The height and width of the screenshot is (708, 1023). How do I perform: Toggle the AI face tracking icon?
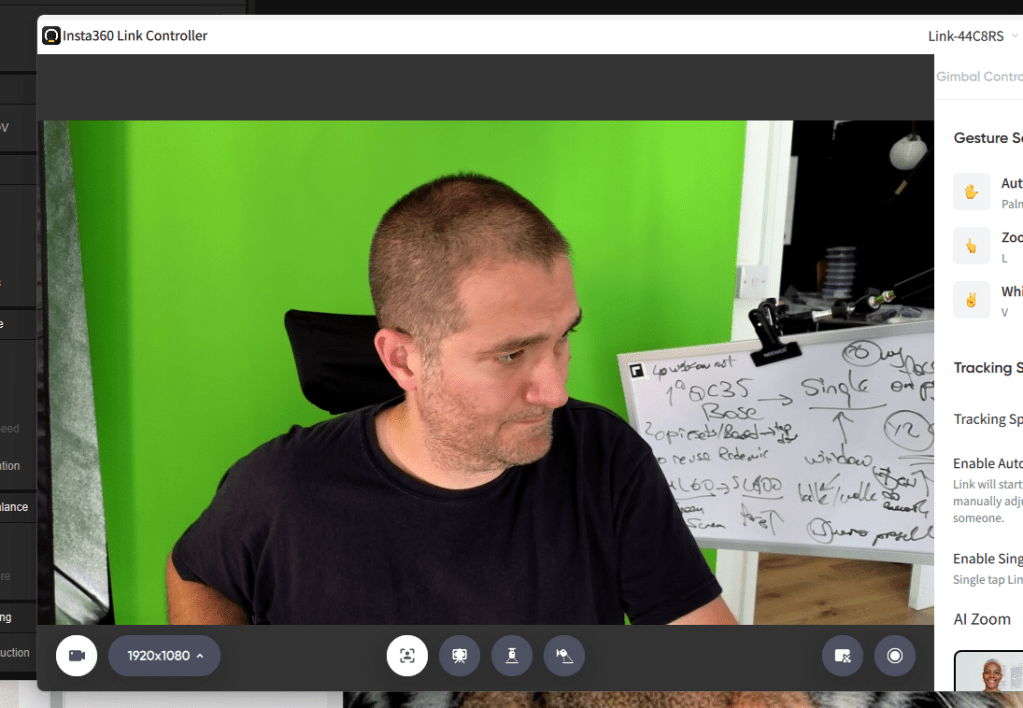pos(407,655)
